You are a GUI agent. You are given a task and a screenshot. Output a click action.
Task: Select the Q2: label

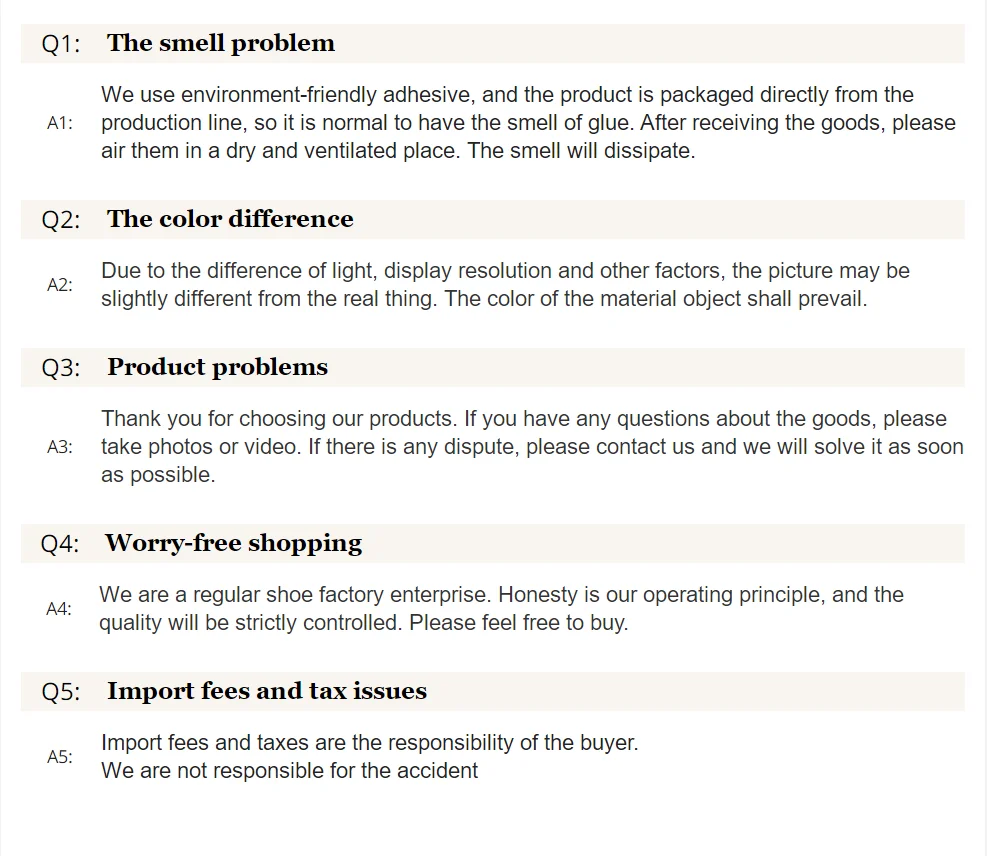click(60, 220)
